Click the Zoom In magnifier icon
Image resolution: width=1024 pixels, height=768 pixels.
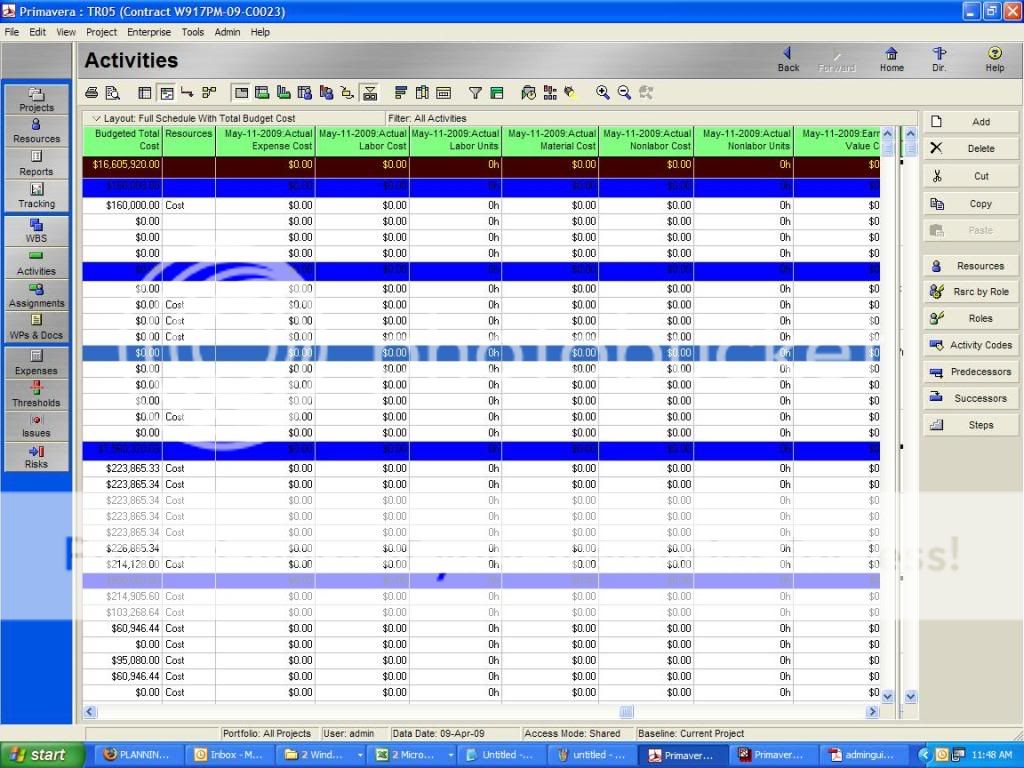coord(603,92)
